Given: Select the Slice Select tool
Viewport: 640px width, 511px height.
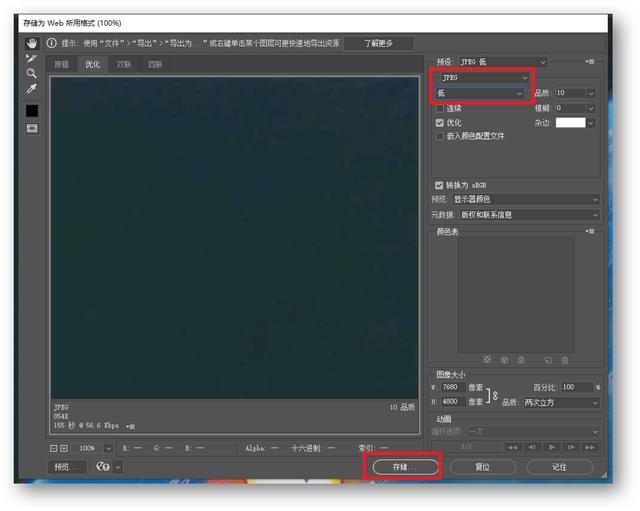Looking at the screenshot, I should (32, 58).
